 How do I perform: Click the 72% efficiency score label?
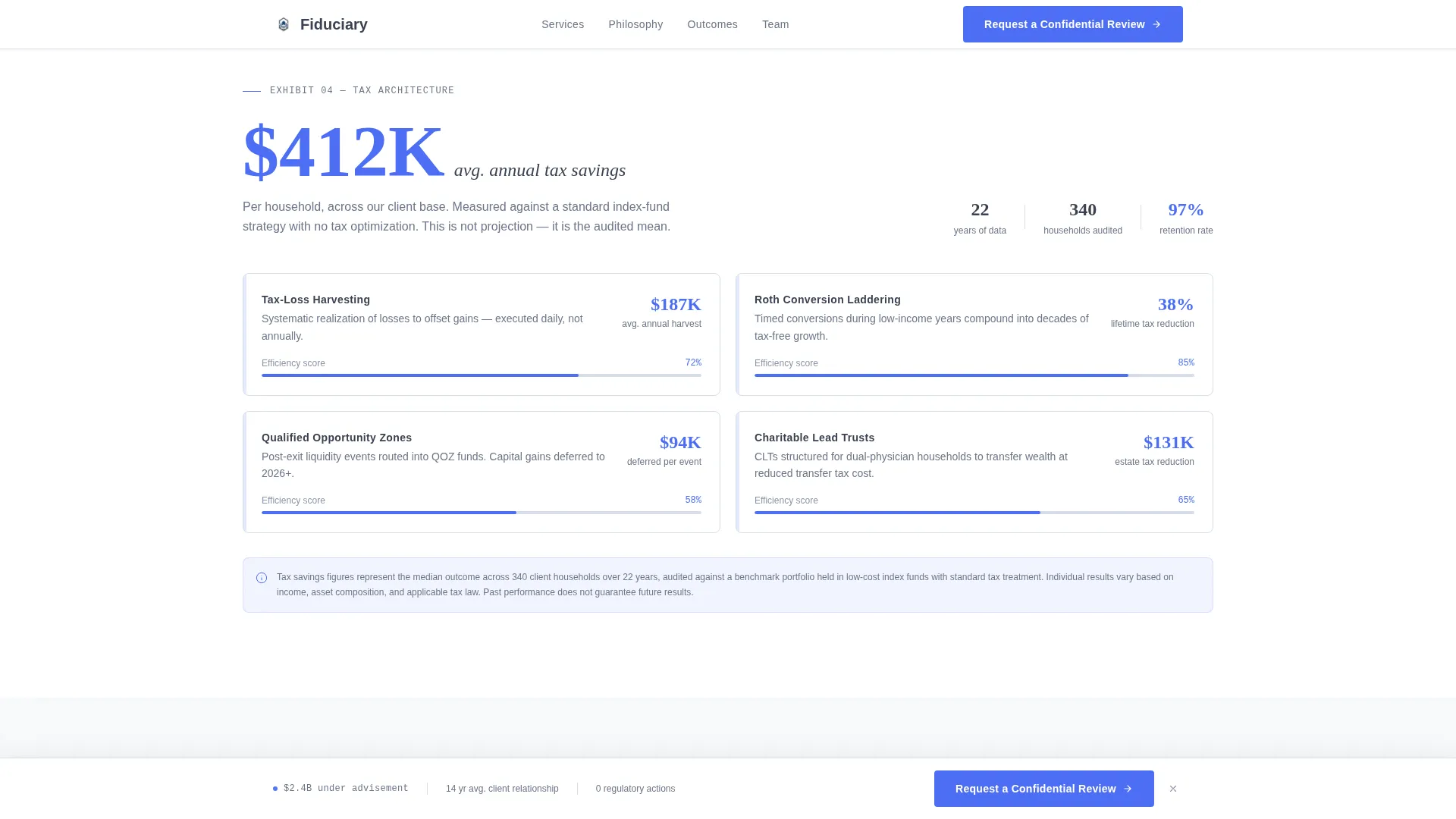point(693,362)
